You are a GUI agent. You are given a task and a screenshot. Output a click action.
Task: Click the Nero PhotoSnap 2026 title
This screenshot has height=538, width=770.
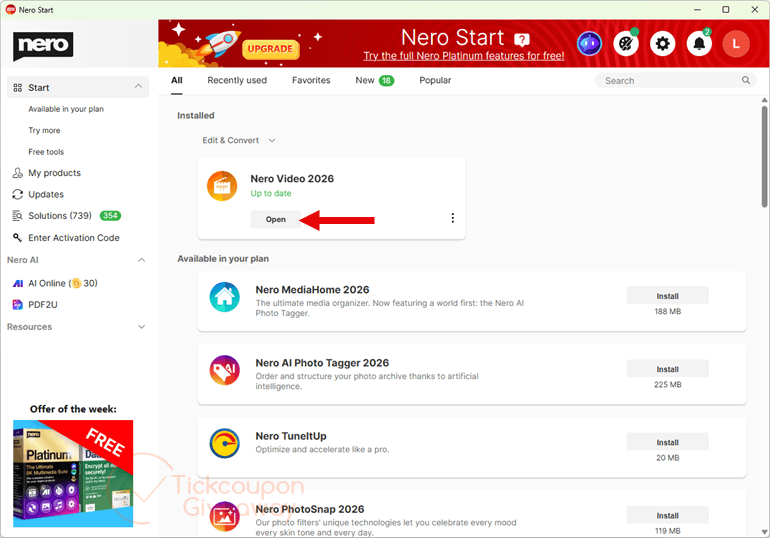310,509
